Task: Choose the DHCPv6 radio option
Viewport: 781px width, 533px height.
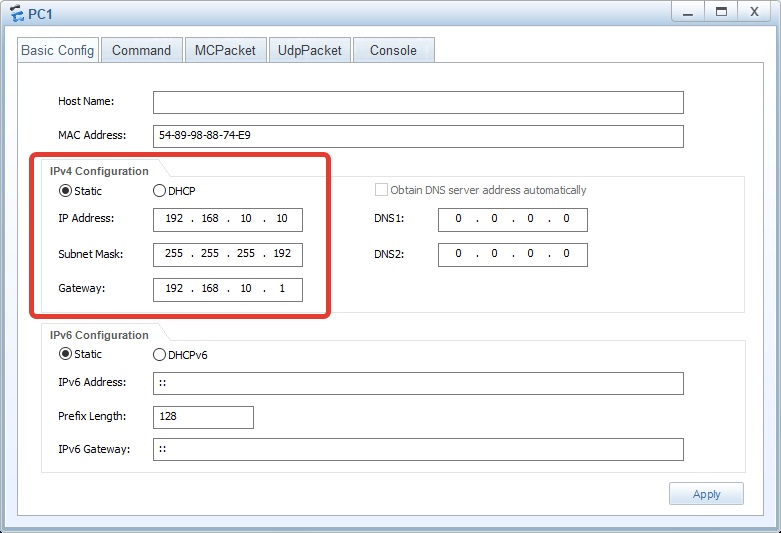Action: click(159, 354)
